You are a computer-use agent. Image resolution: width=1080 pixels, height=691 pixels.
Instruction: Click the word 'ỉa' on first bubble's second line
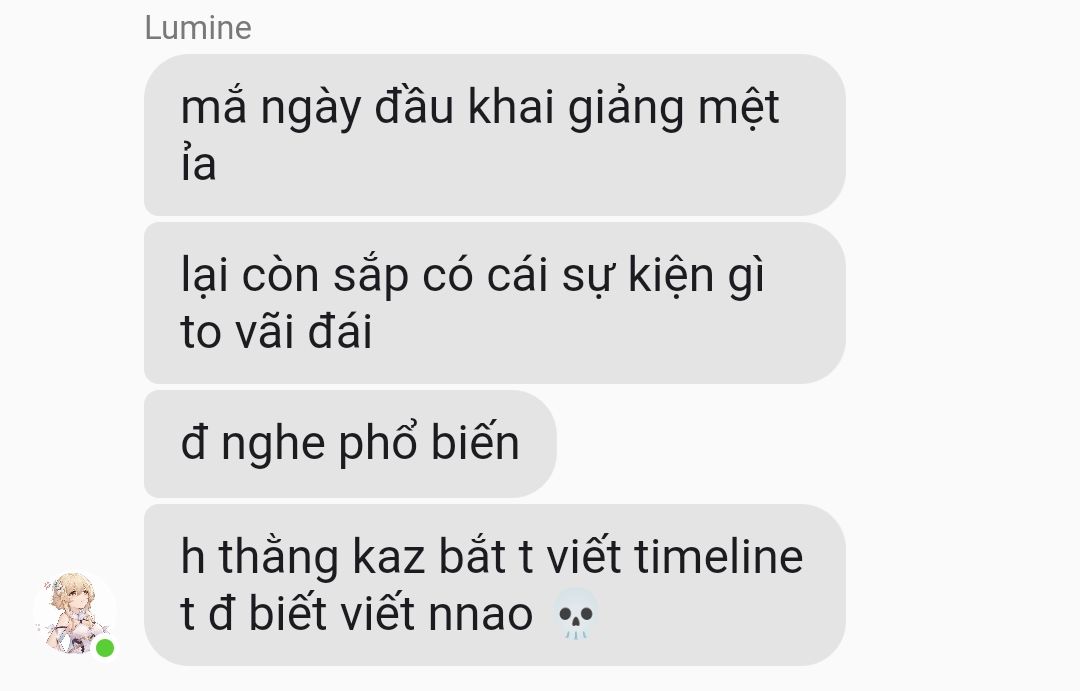click(x=198, y=164)
